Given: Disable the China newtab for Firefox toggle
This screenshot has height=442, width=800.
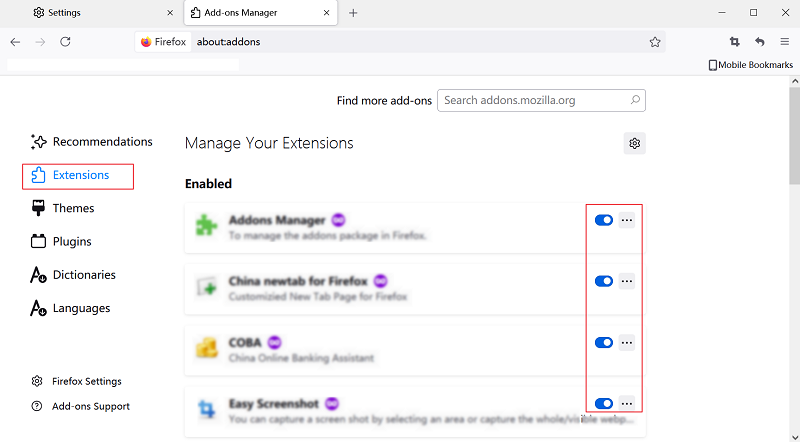Looking at the screenshot, I should coord(604,281).
